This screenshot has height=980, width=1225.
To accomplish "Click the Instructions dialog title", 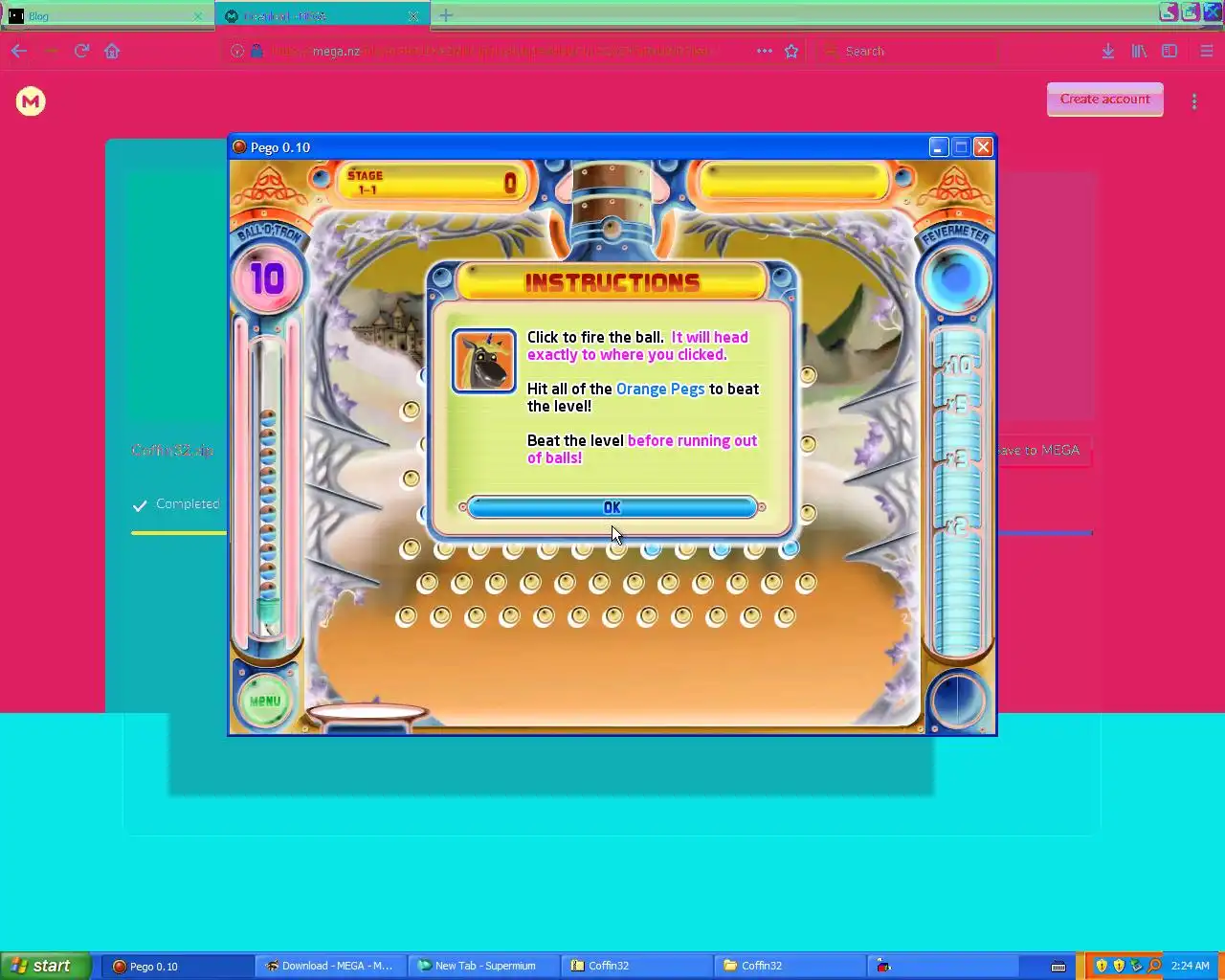I will coord(612,282).
